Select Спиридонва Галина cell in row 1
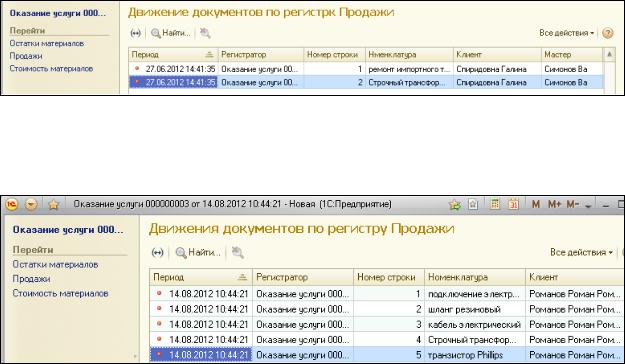 497,69
